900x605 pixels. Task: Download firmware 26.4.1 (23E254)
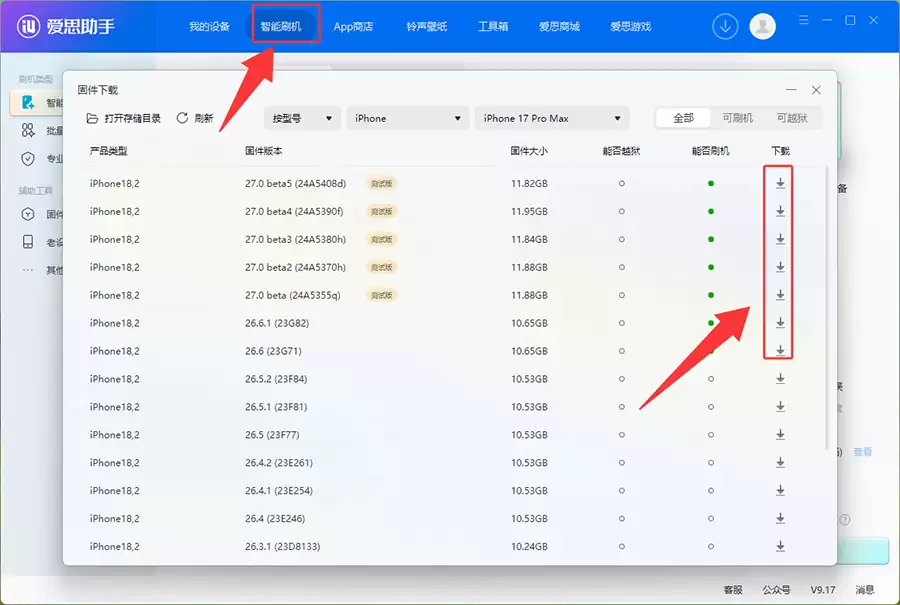tap(780, 490)
